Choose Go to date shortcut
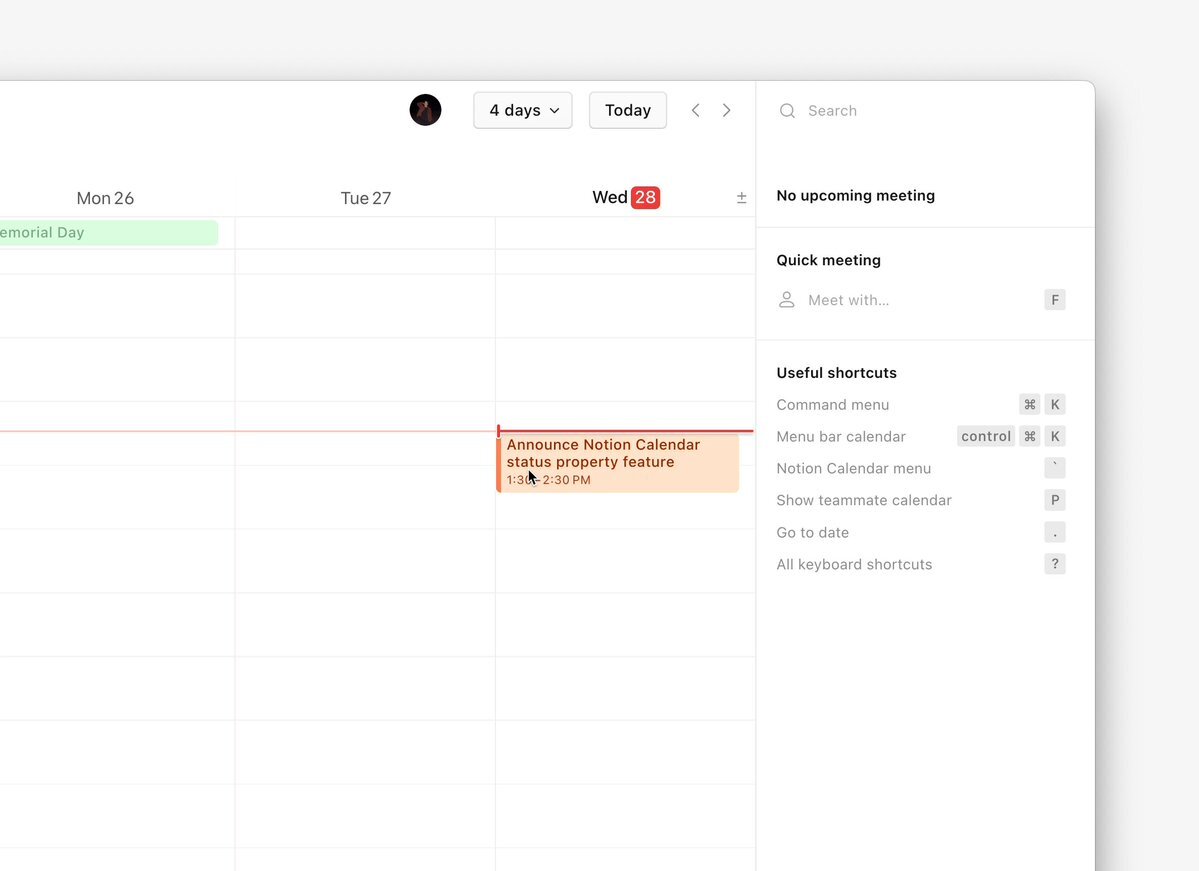This screenshot has width=1199, height=871. pyautogui.click(x=921, y=532)
